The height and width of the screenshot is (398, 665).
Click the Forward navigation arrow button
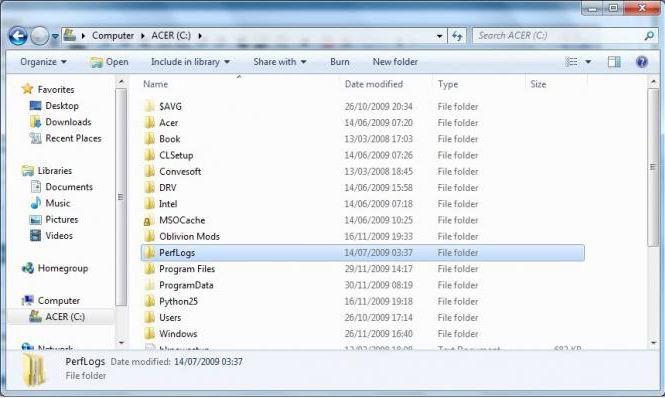coord(39,36)
